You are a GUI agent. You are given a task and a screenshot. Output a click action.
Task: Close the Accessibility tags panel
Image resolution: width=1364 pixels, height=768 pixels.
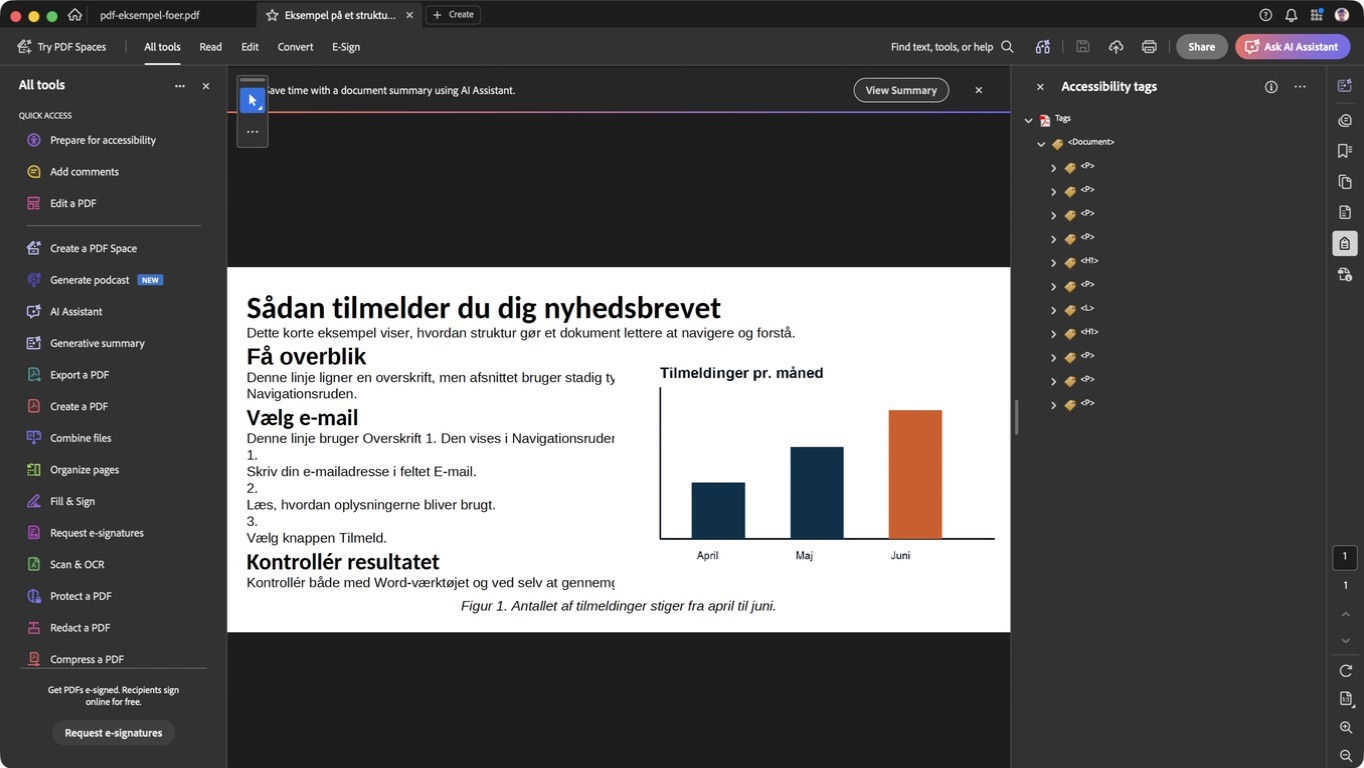point(1040,87)
